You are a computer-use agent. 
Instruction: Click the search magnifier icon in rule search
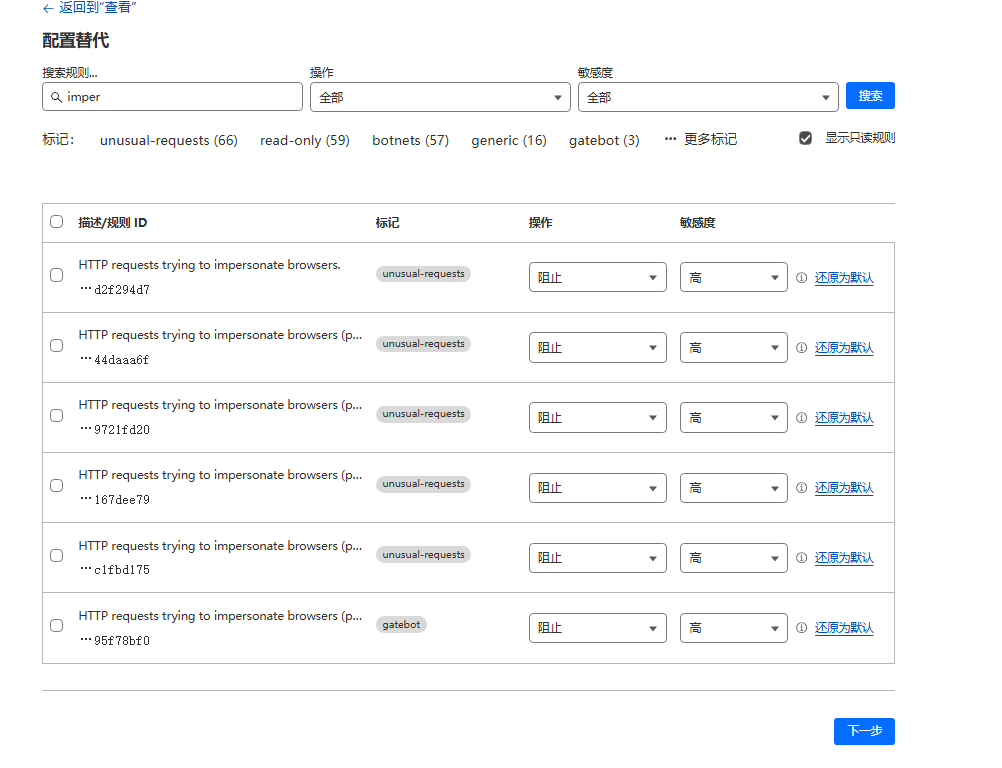[56, 97]
